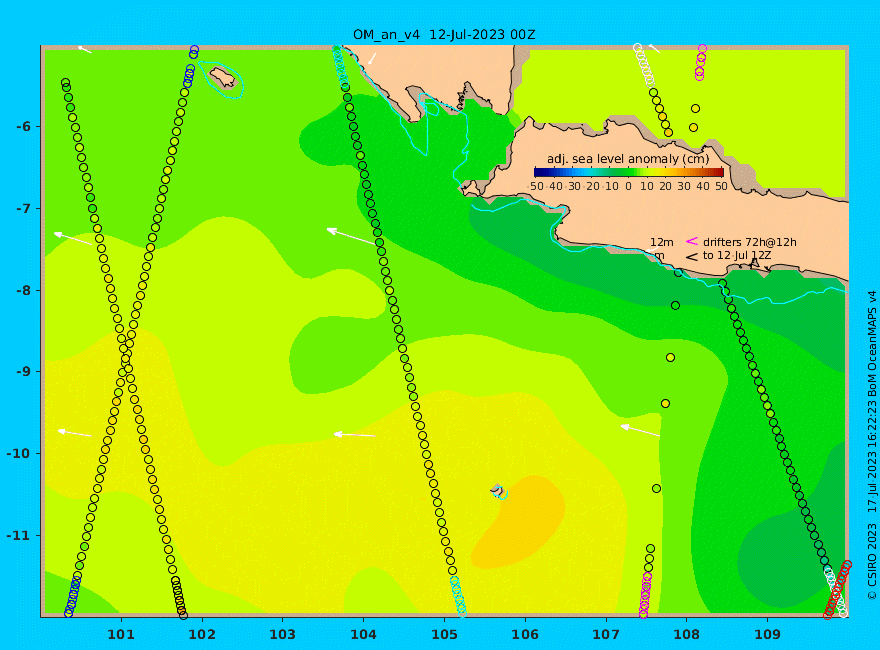Click latitude axis label "-9"

(x=24, y=372)
